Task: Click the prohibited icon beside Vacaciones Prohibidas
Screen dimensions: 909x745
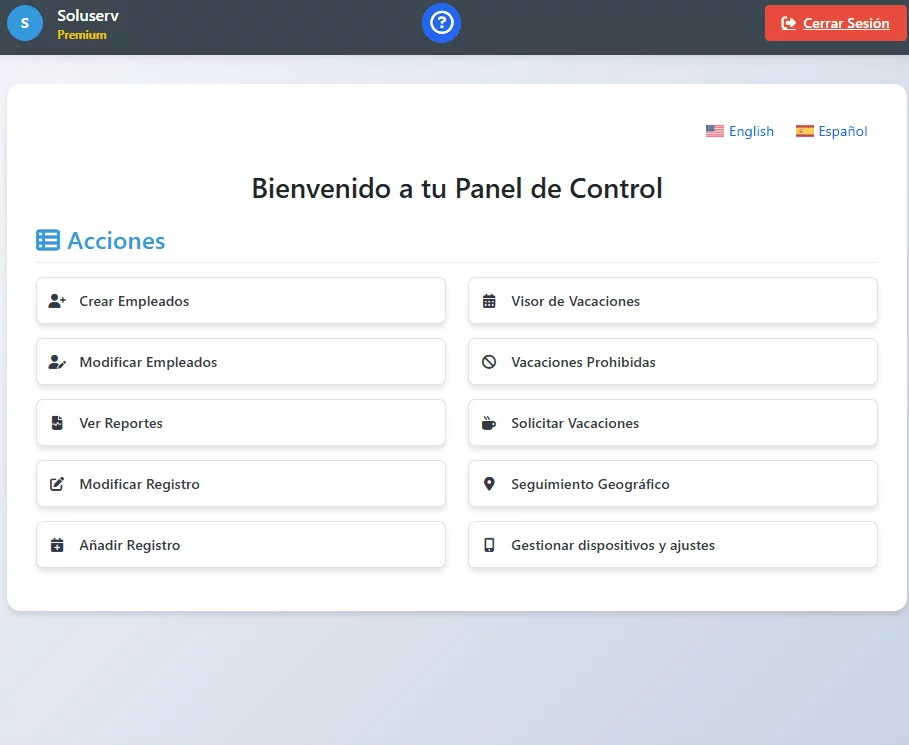Action: (x=489, y=362)
